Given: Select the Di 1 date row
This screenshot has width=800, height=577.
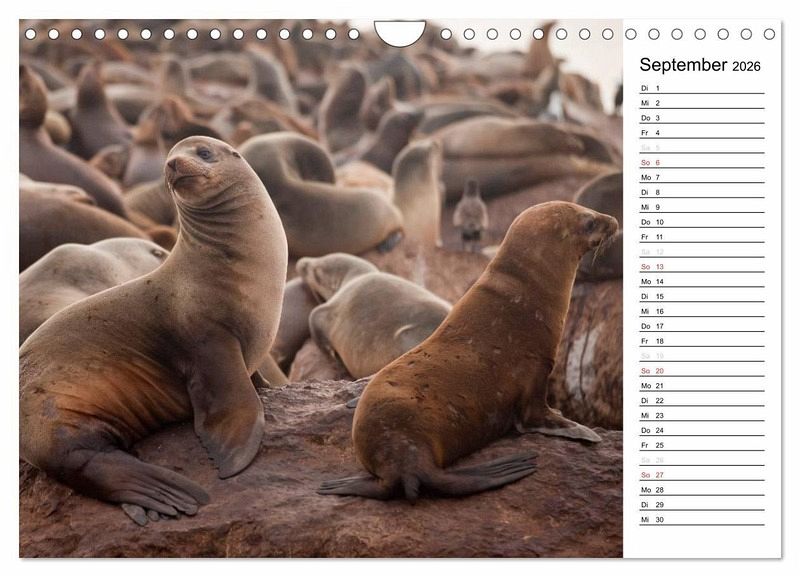Looking at the screenshot, I should click(x=701, y=88).
